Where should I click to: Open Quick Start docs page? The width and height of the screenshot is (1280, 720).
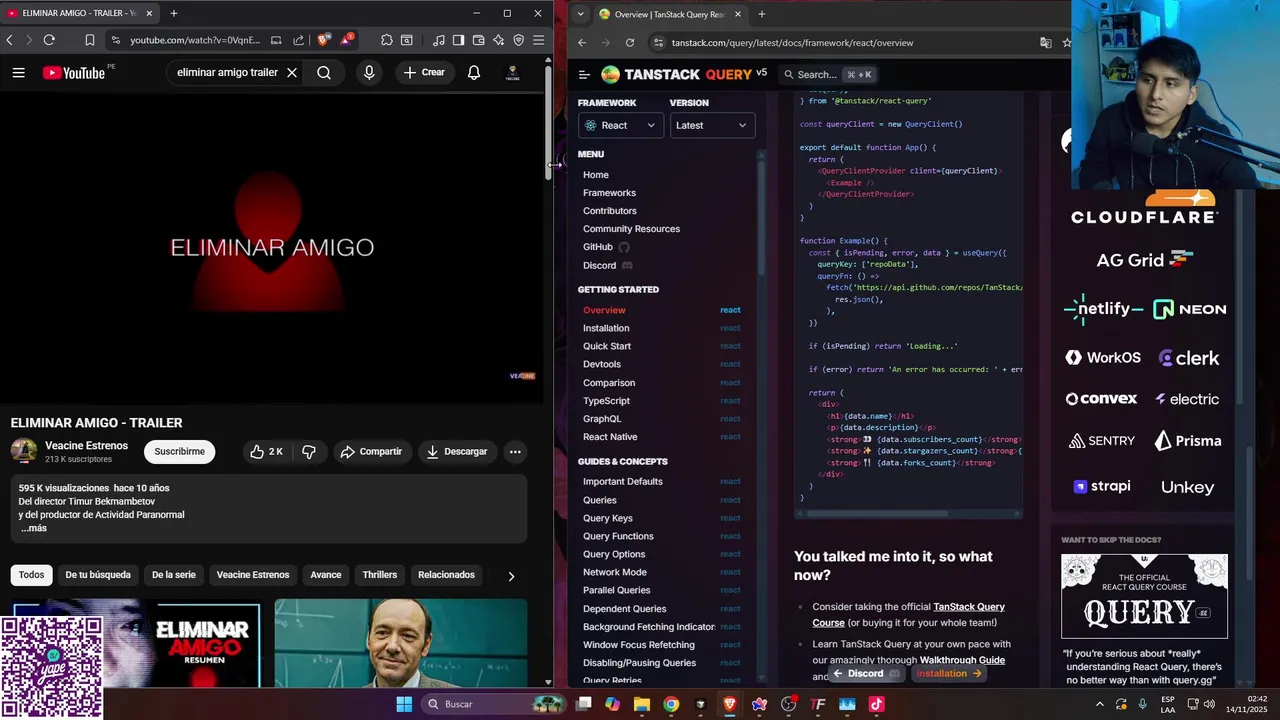607,346
